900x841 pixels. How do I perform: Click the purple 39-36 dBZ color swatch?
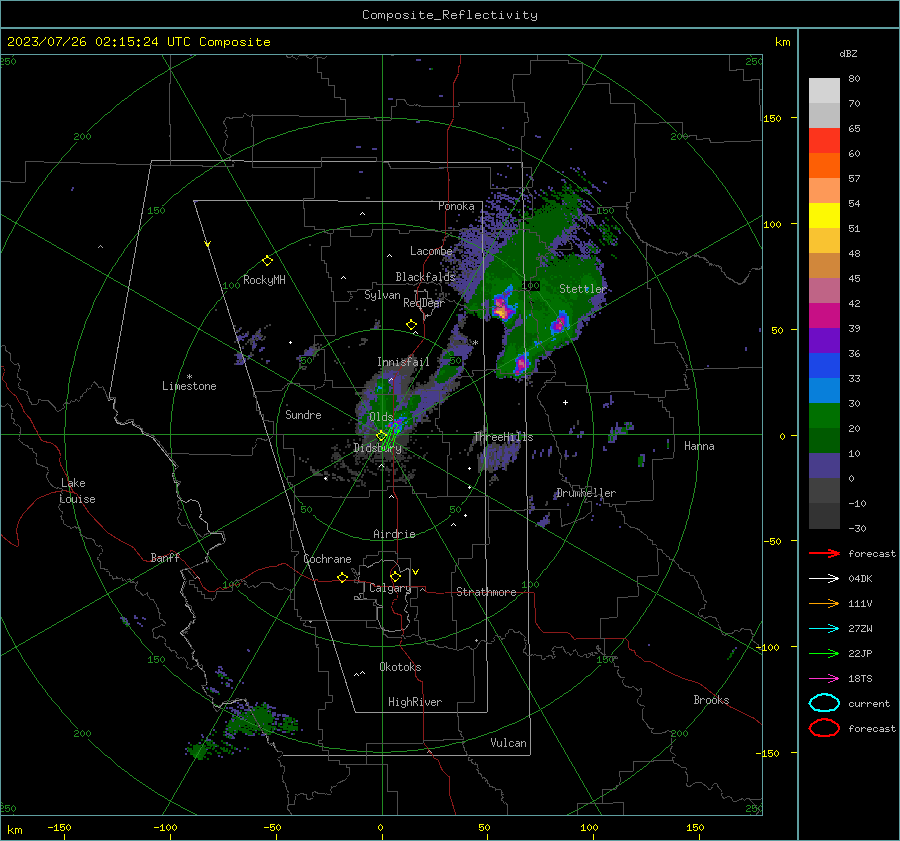(x=824, y=341)
